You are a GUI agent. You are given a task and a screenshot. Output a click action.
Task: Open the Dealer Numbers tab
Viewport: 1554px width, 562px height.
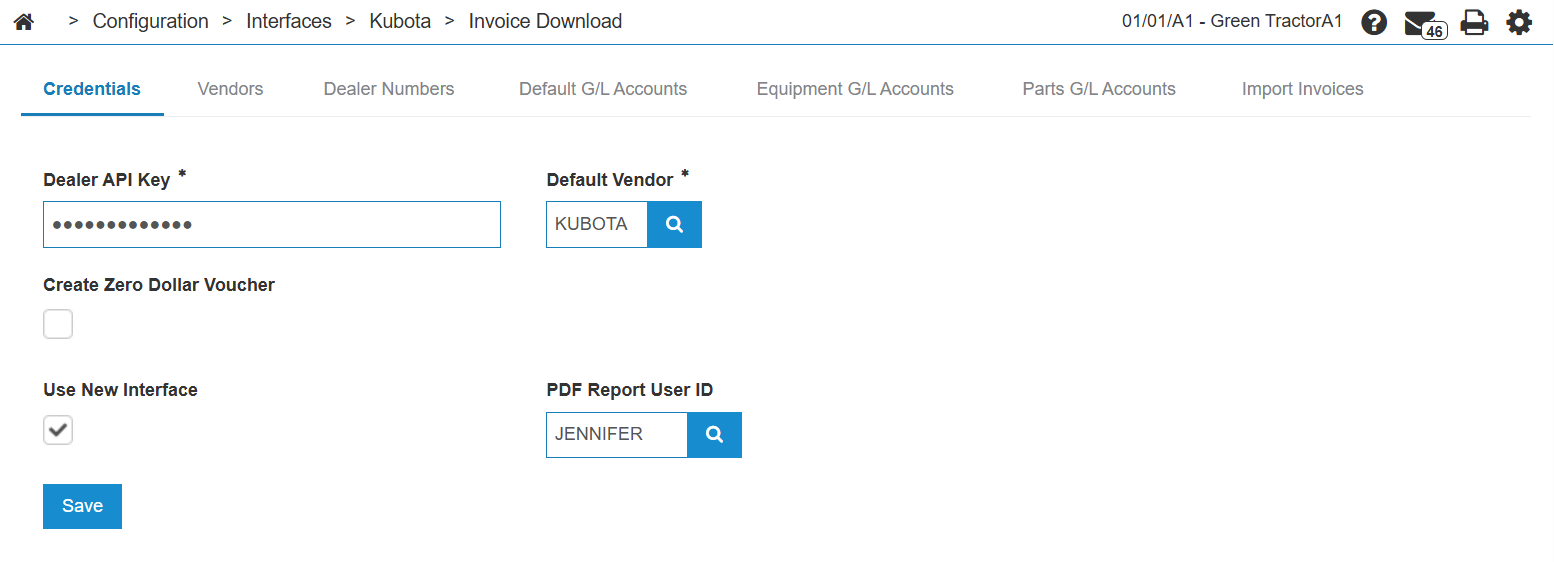[389, 89]
